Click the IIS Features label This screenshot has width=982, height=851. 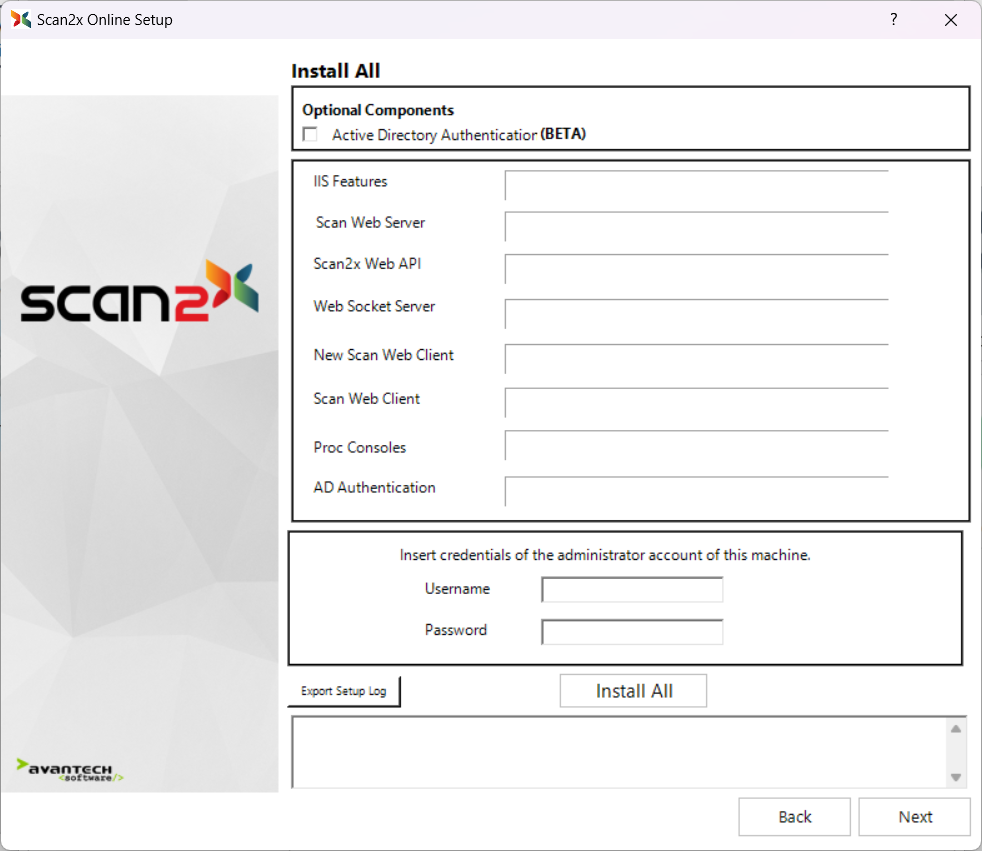(x=350, y=182)
